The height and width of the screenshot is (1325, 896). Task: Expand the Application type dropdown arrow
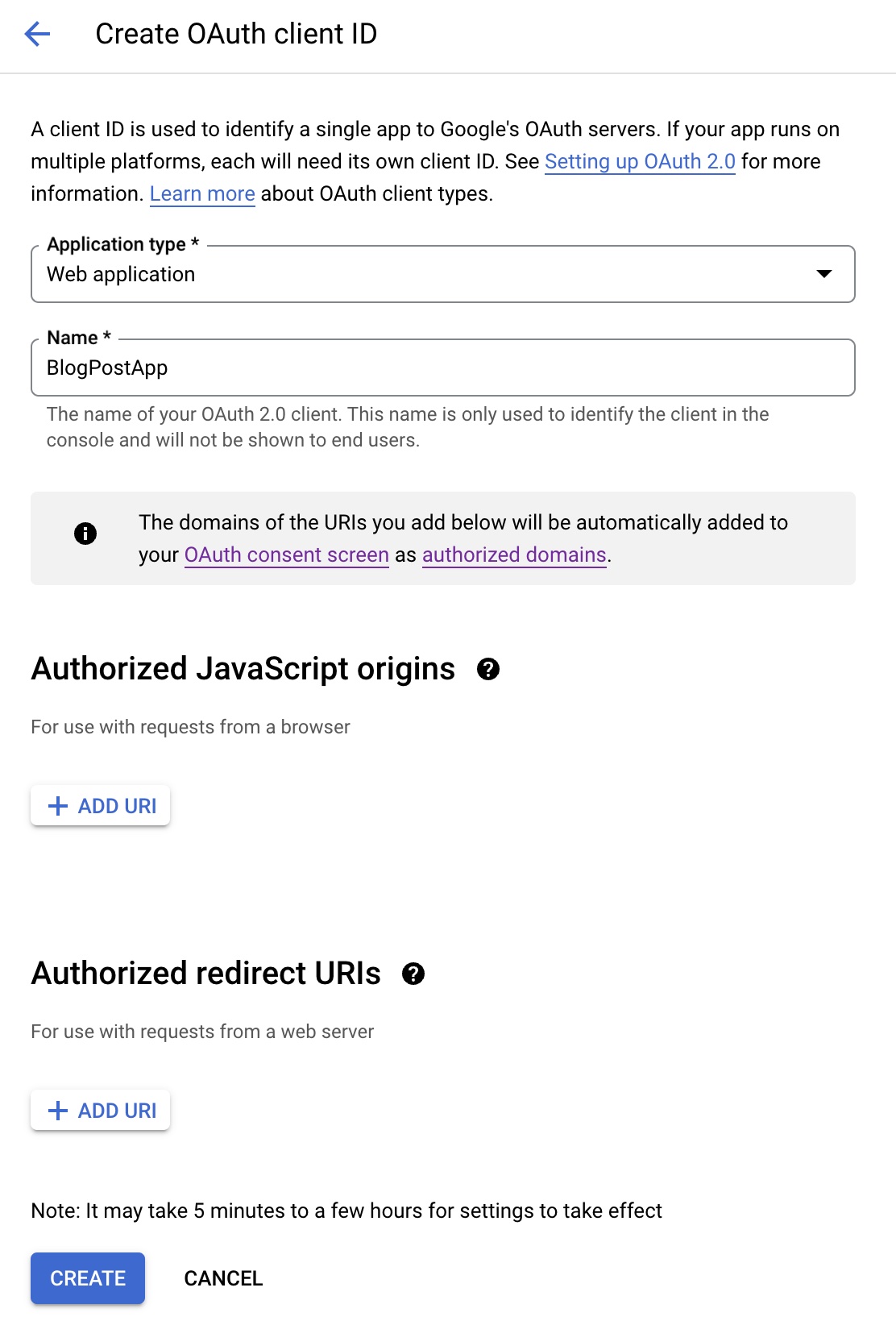click(x=823, y=274)
